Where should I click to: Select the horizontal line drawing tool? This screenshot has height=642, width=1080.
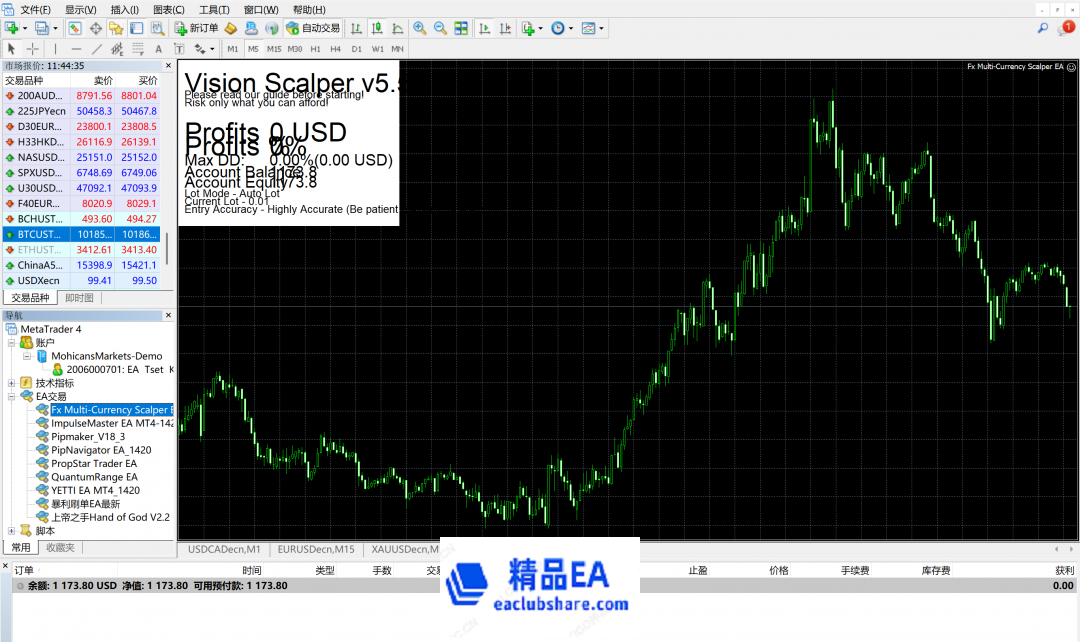click(x=76, y=48)
